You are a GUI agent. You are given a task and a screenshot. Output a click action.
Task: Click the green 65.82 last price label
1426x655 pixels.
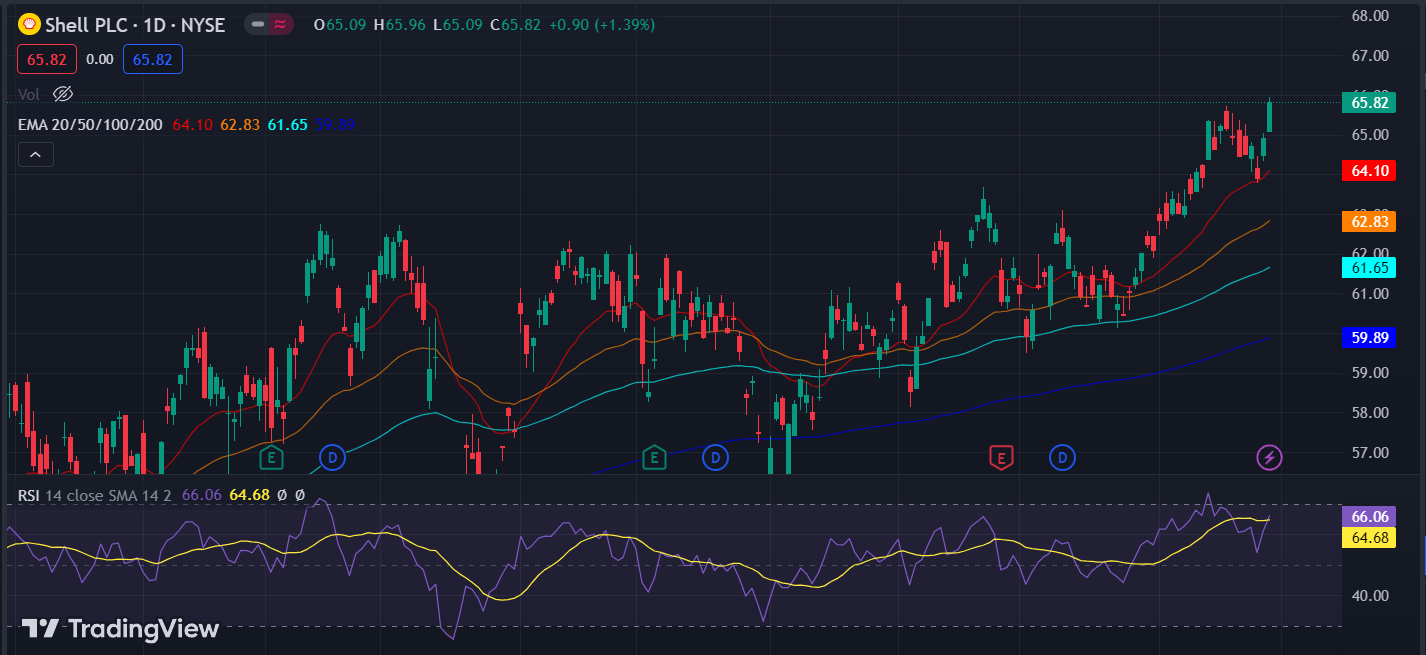(x=1369, y=102)
